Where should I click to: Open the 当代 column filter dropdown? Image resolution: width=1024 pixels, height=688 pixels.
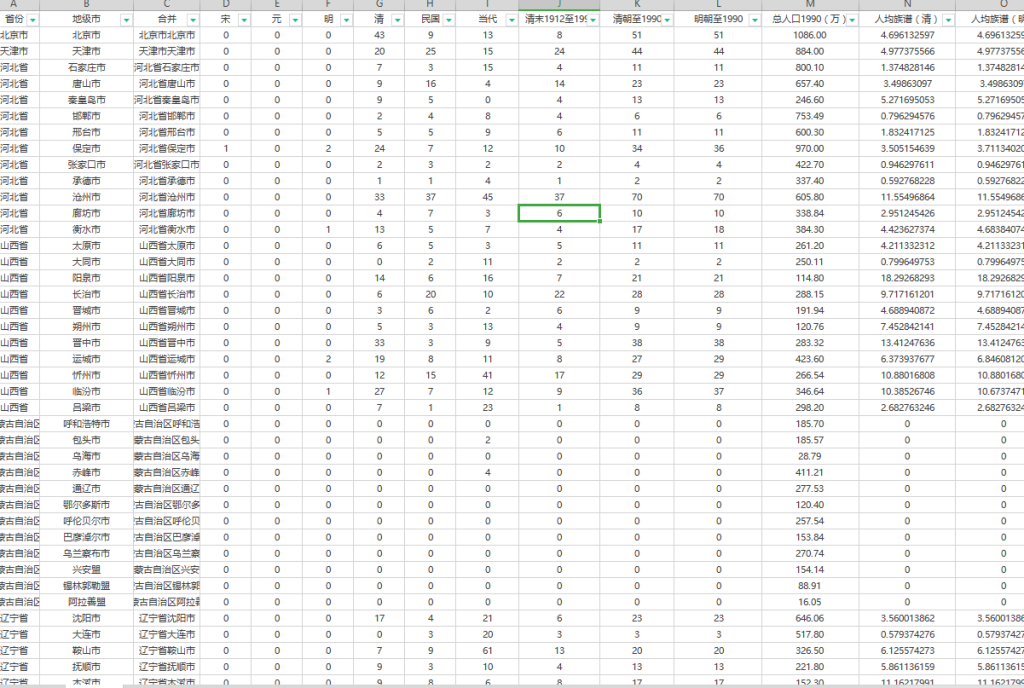click(x=510, y=20)
